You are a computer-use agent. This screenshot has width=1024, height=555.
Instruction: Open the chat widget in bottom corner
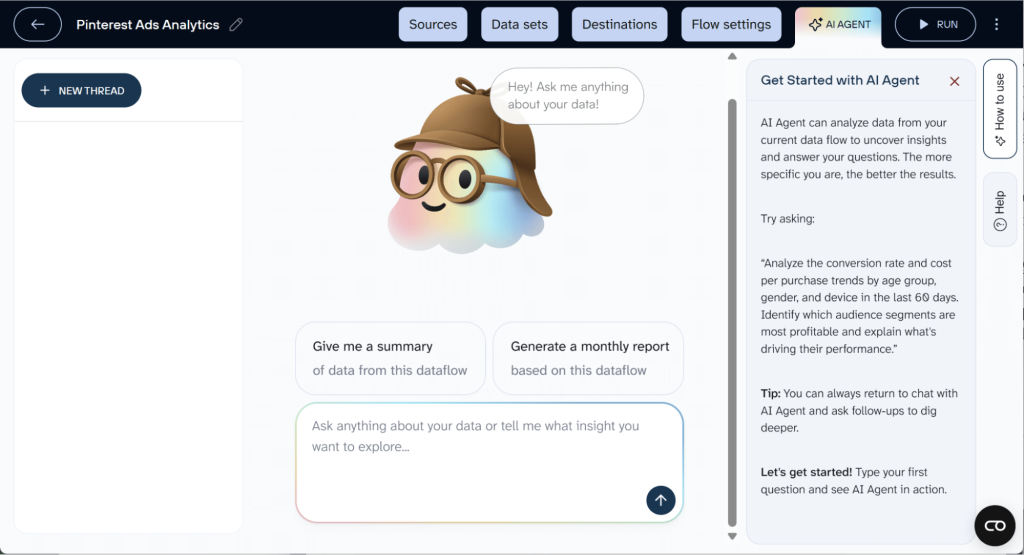(994, 525)
